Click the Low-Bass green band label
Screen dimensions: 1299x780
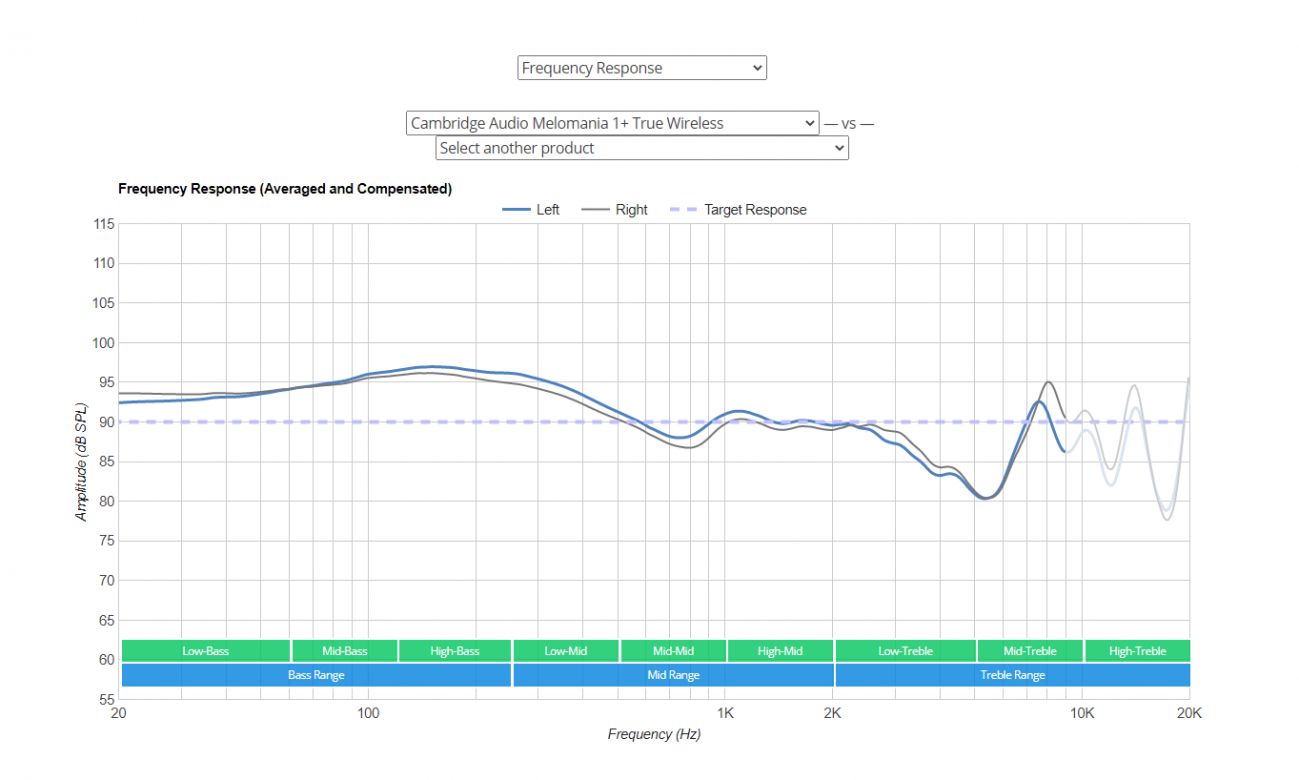pos(205,651)
